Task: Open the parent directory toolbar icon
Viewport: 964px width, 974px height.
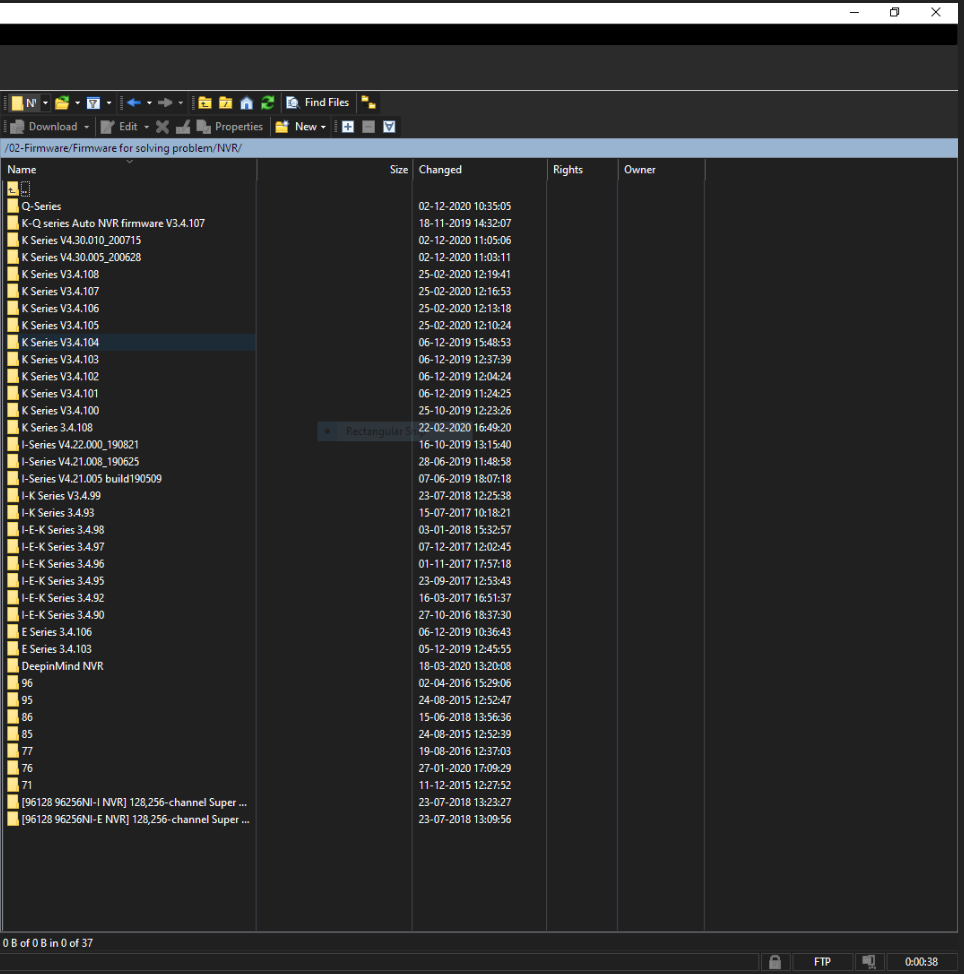Action: (x=205, y=103)
